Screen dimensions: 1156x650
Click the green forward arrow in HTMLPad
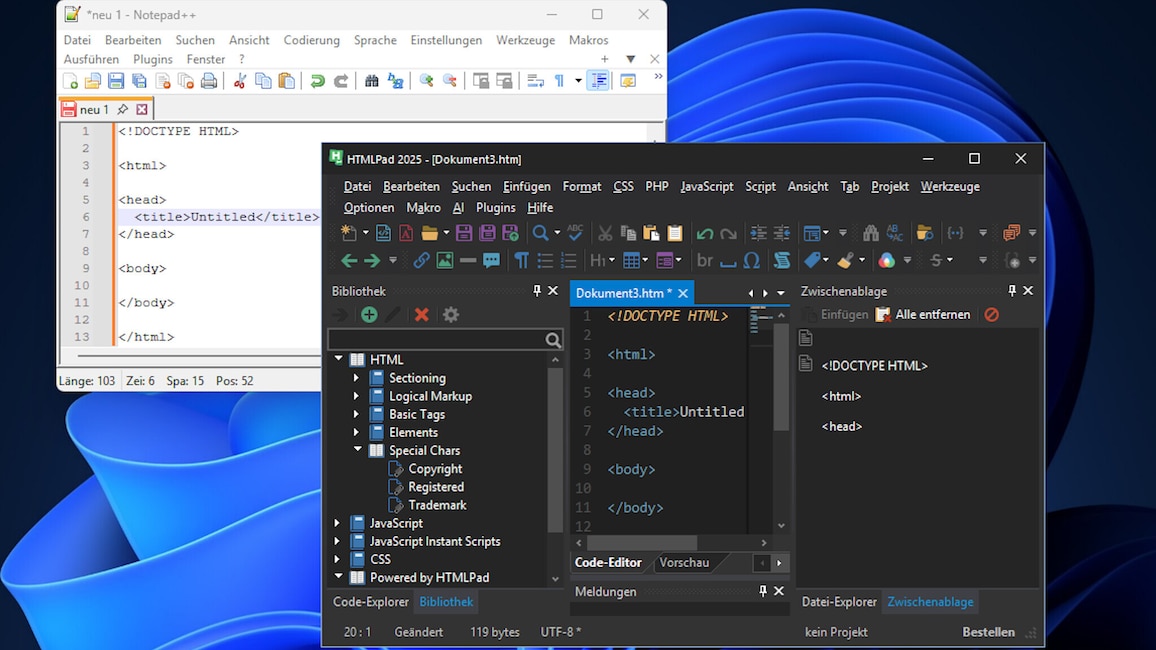(372, 260)
